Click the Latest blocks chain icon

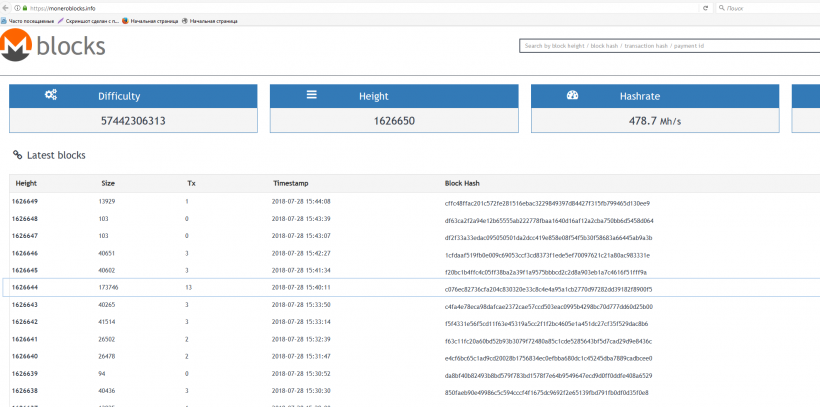pyautogui.click(x=17, y=155)
